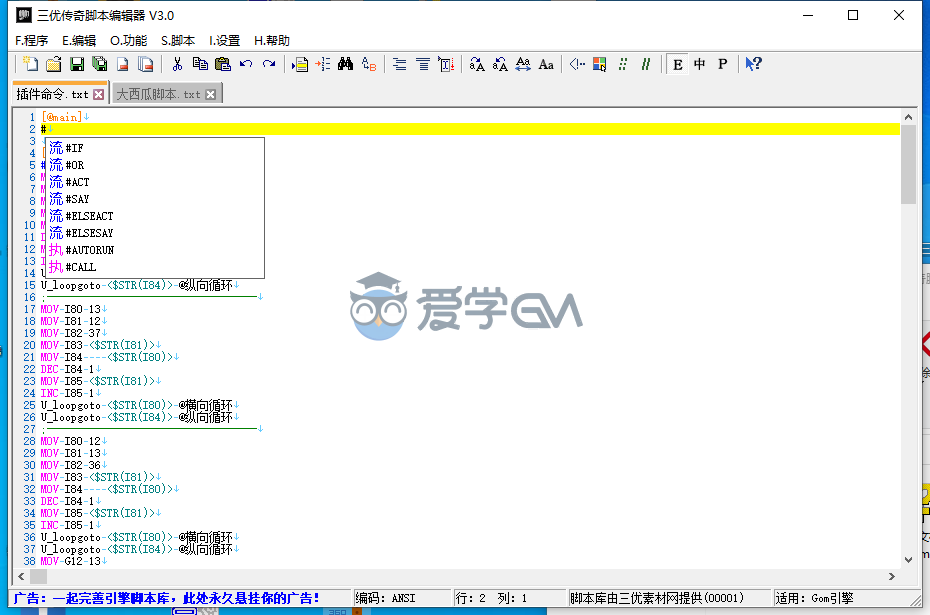Close the 插件命令.txt tab
Screen dimensions: 930x615
99,94
